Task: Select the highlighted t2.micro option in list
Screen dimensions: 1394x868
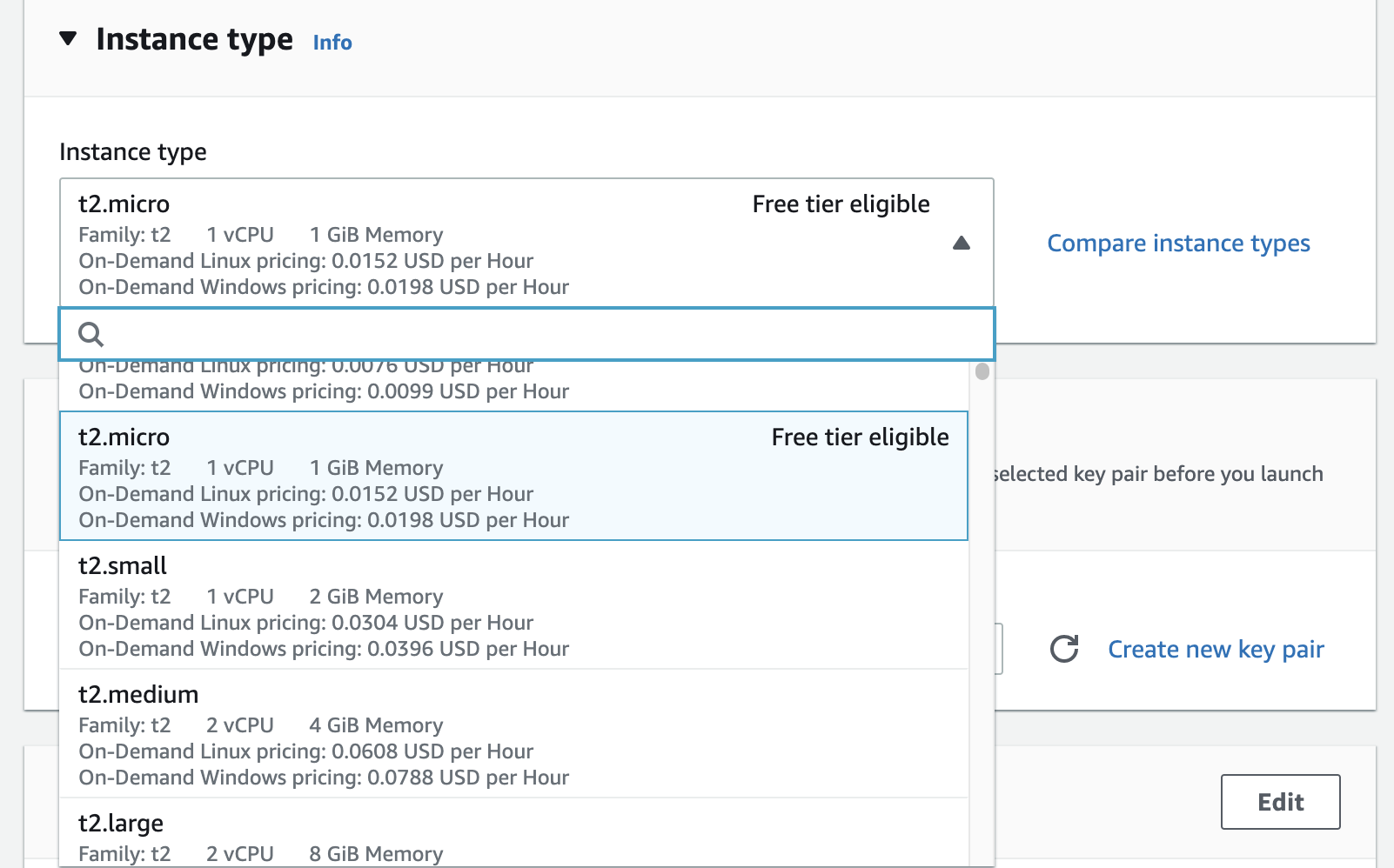Action: [513, 476]
